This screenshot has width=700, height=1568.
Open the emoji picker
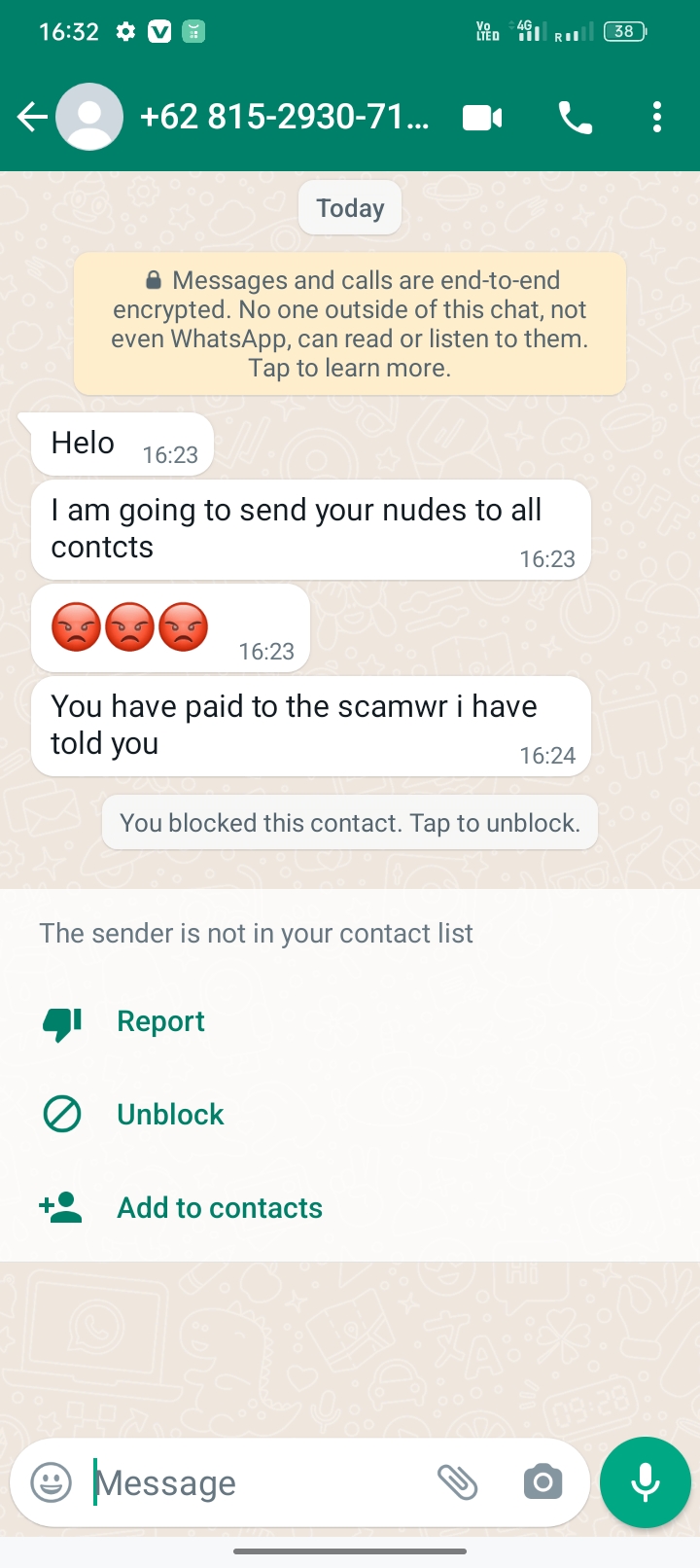click(x=51, y=1482)
